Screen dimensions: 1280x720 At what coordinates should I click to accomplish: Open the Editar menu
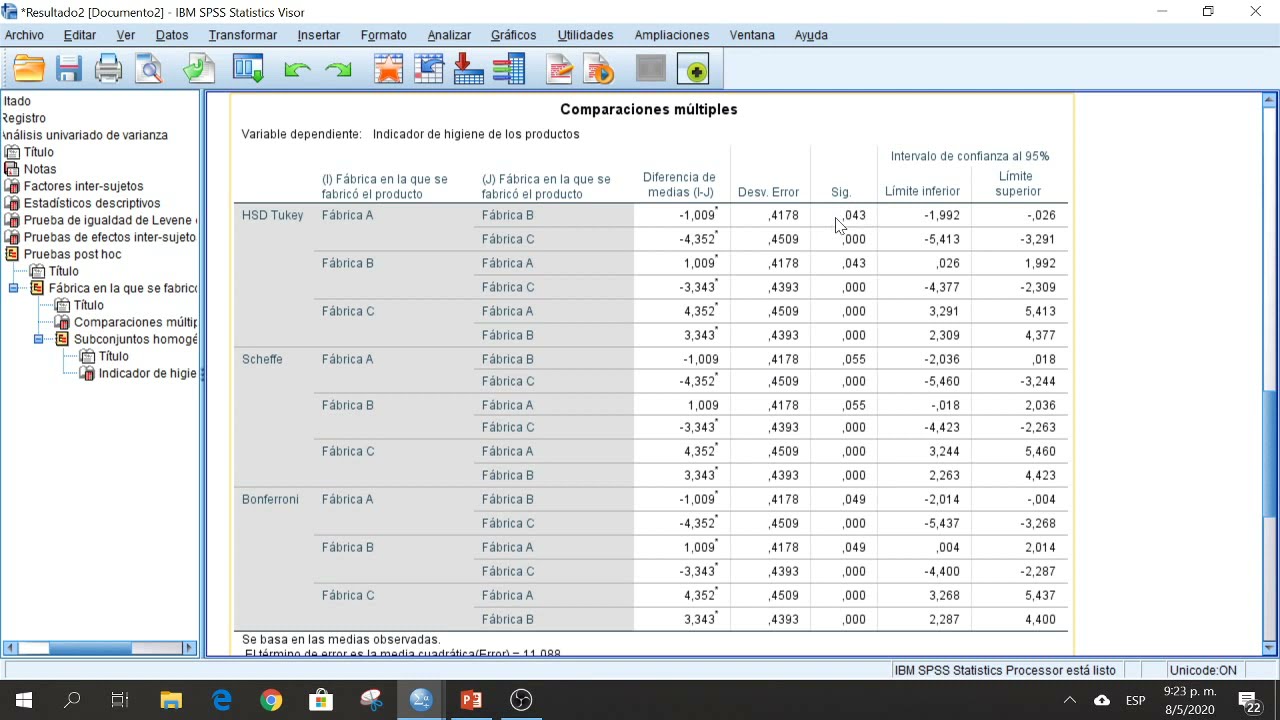[80, 35]
